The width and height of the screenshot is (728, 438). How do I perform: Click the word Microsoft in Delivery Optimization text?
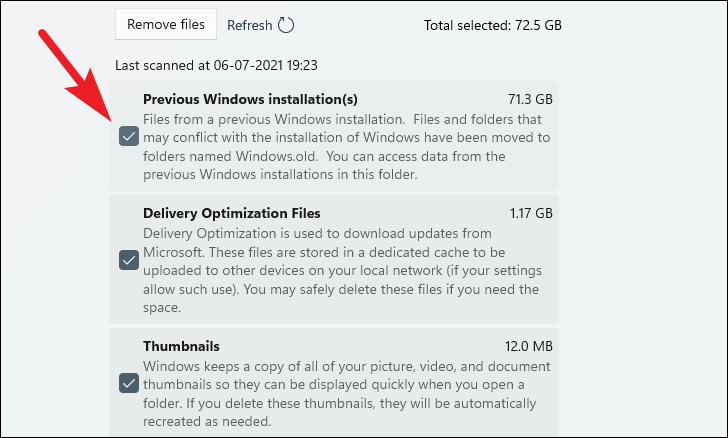[x=175, y=252]
